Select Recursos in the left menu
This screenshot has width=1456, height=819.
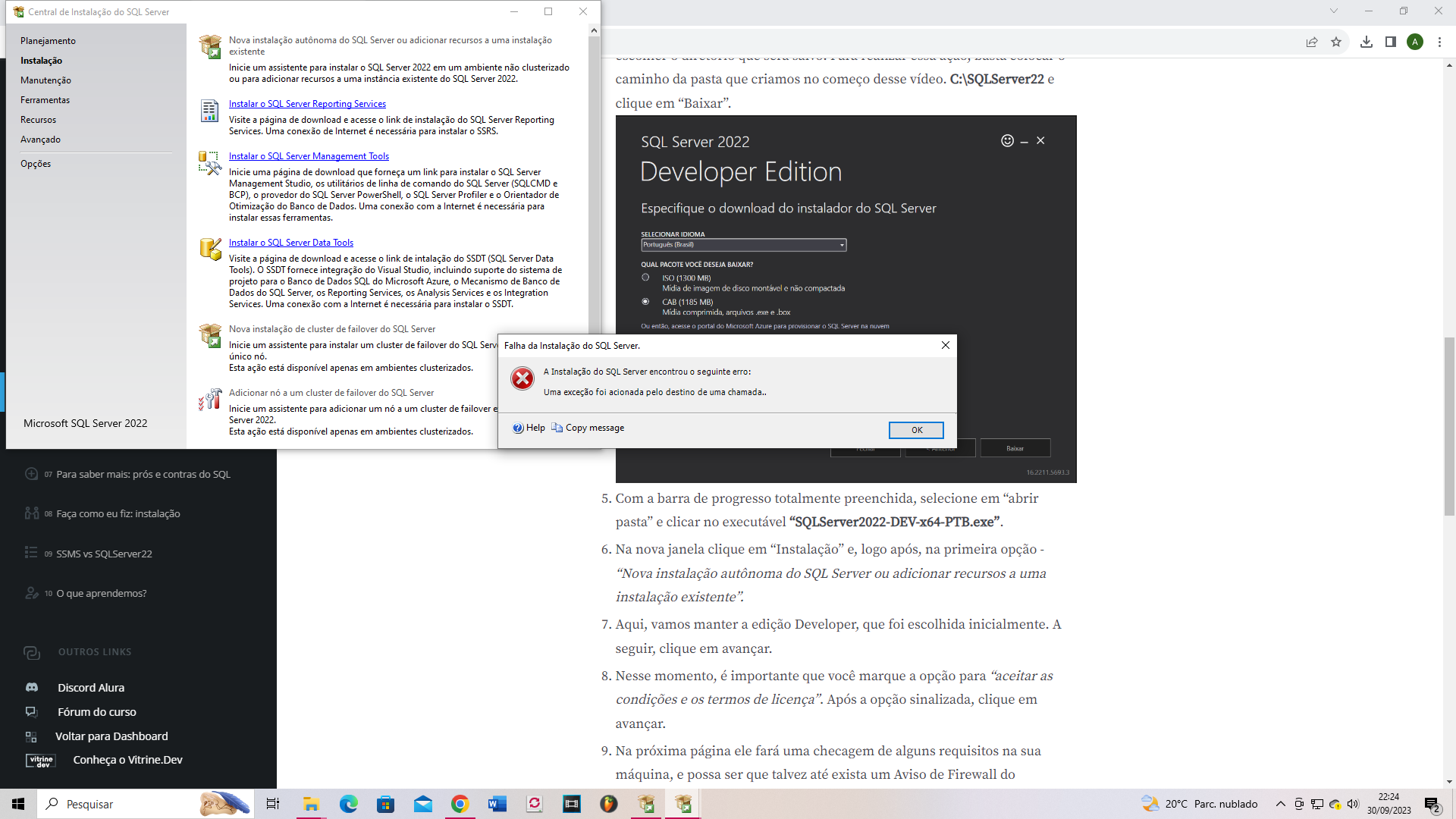(x=38, y=120)
